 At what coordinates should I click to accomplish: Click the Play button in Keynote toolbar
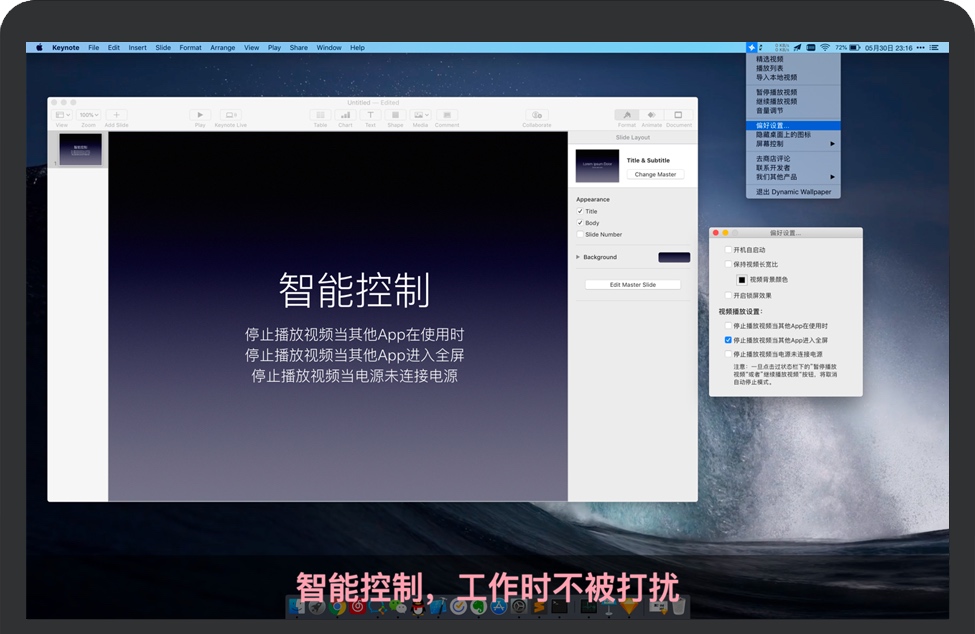pyautogui.click(x=200, y=116)
